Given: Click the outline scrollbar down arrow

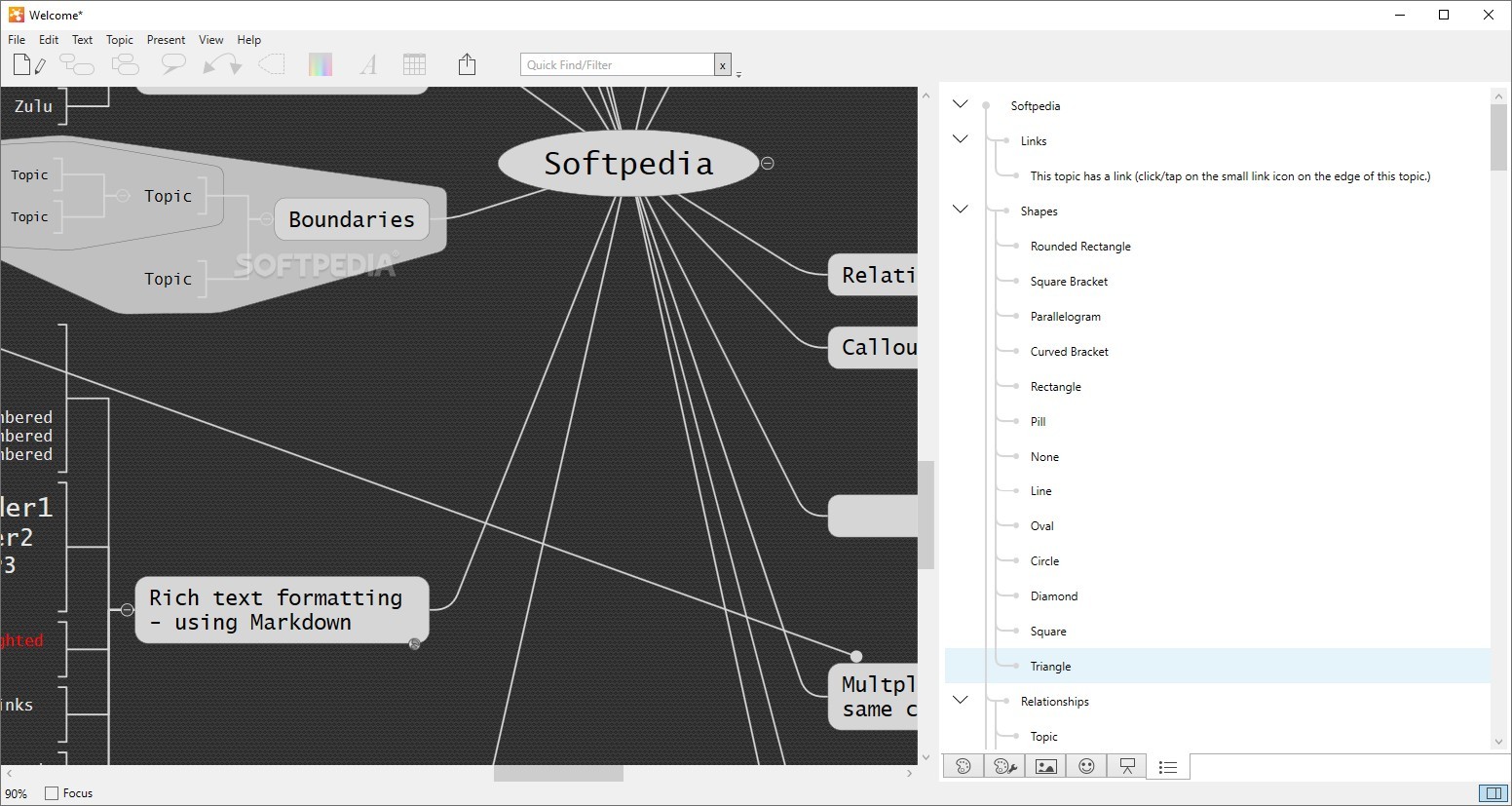Looking at the screenshot, I should (x=1498, y=743).
